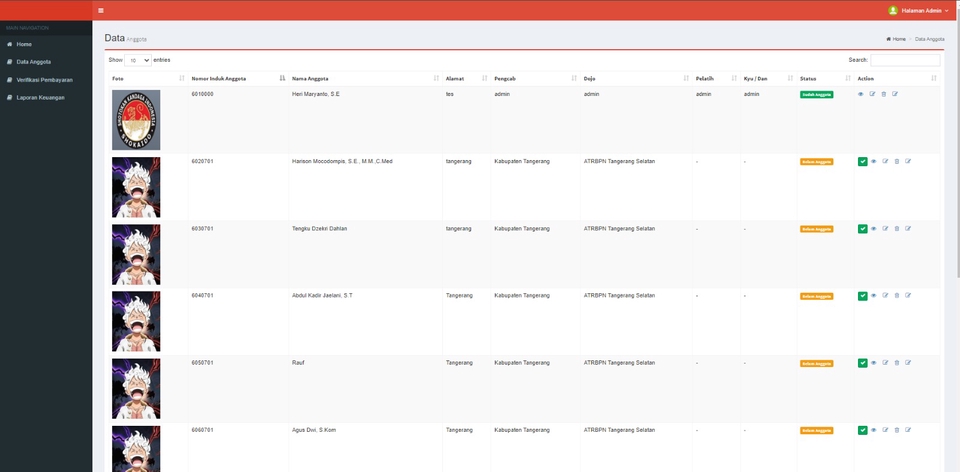The height and width of the screenshot is (472, 960).
Task: Click the Data Anggota breadcrumb text
Action: point(929,39)
